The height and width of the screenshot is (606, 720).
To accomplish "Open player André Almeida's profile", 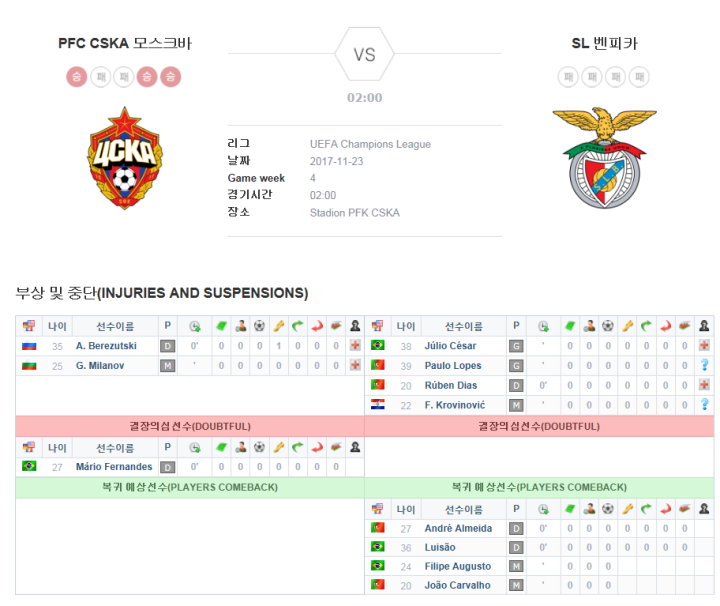I will click(x=458, y=528).
